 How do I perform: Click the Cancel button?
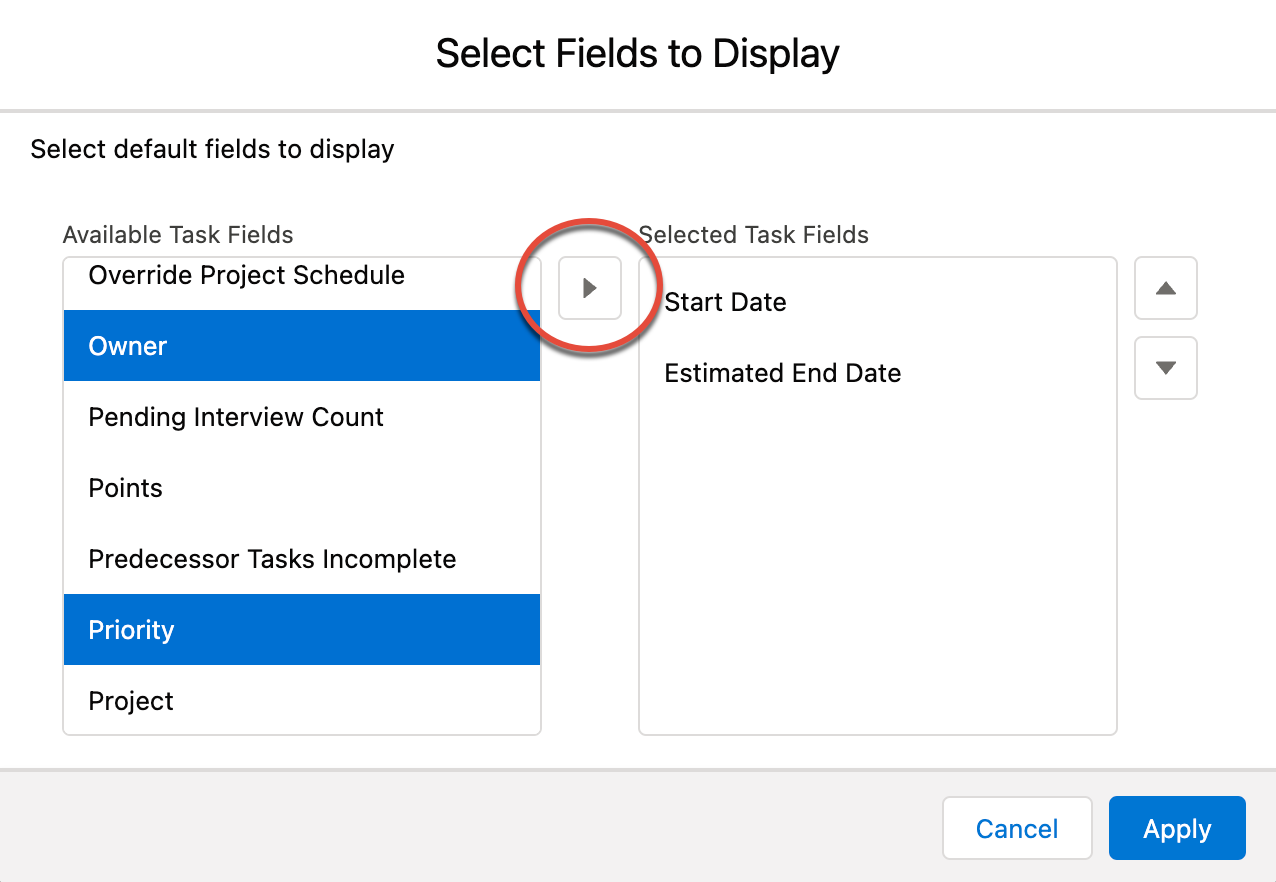point(1017,828)
